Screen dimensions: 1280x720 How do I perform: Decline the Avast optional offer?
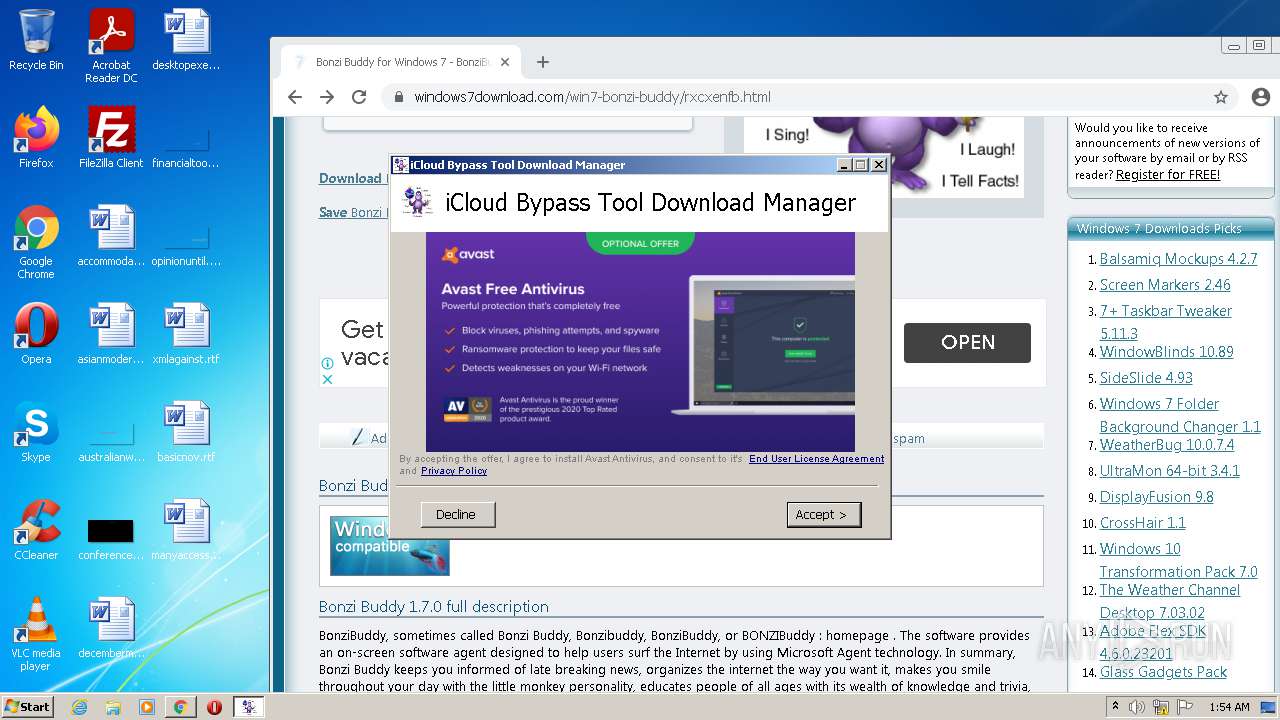coord(456,514)
